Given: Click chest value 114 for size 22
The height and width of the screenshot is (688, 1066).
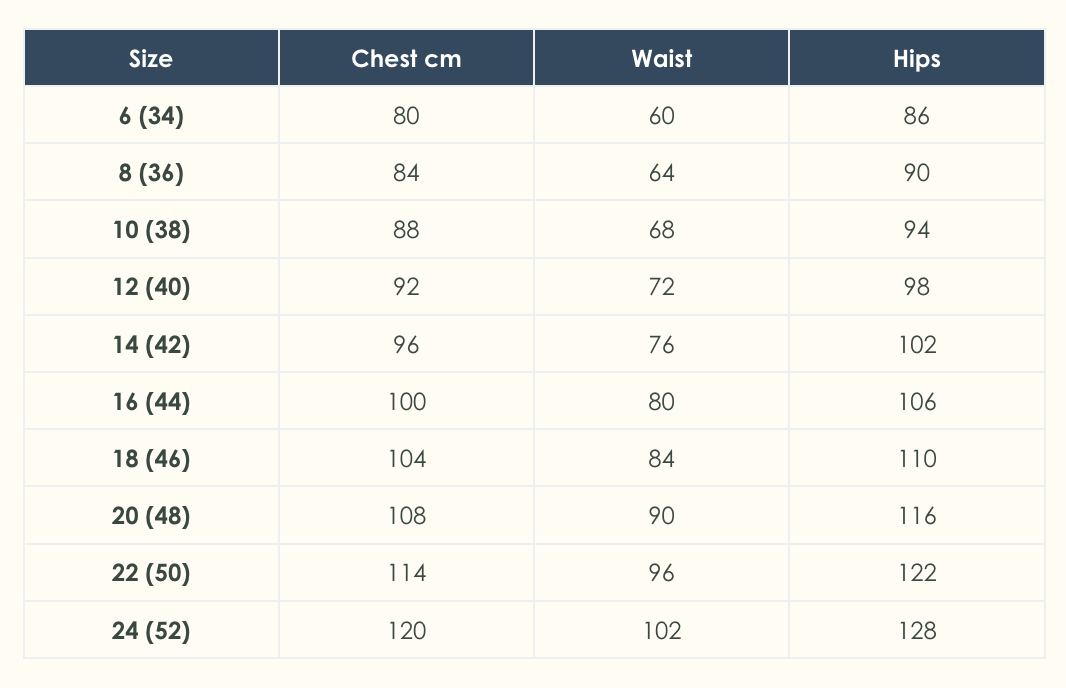Looking at the screenshot, I should click(x=406, y=573).
